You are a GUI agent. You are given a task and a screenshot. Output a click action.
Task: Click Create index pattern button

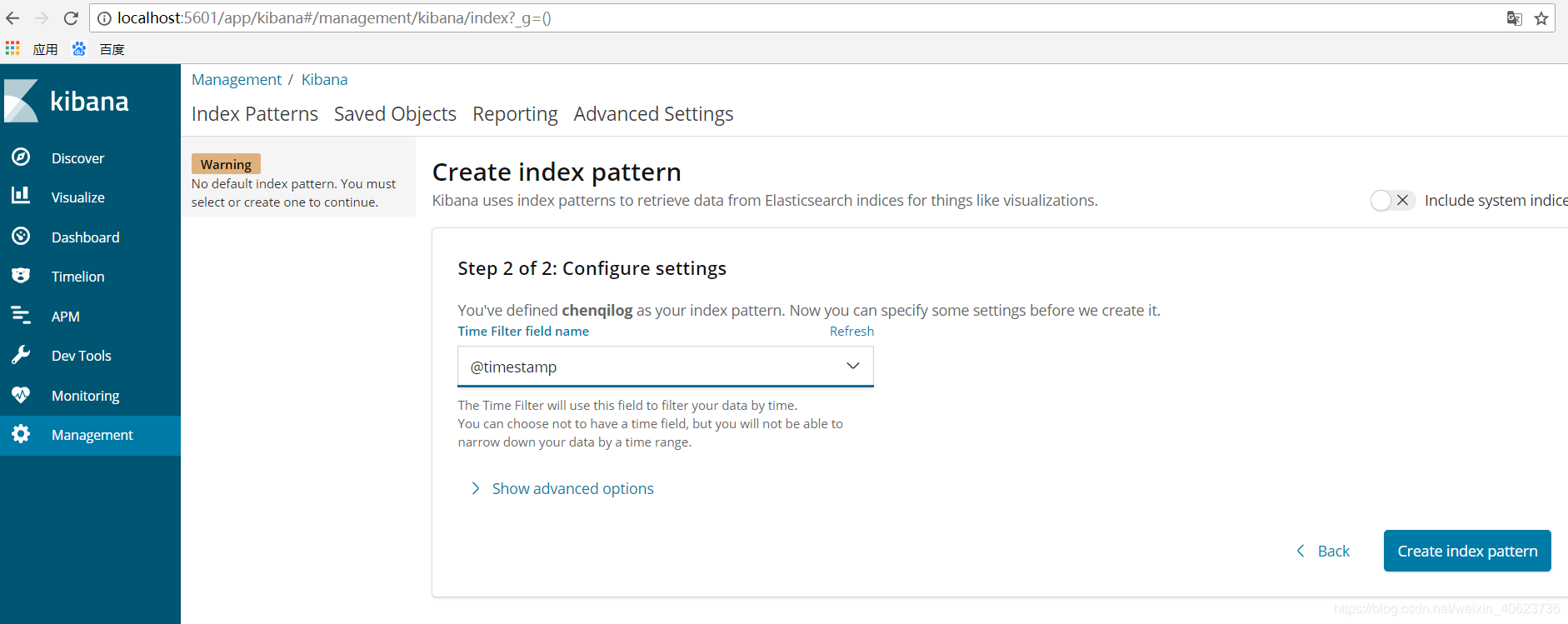(x=1467, y=551)
